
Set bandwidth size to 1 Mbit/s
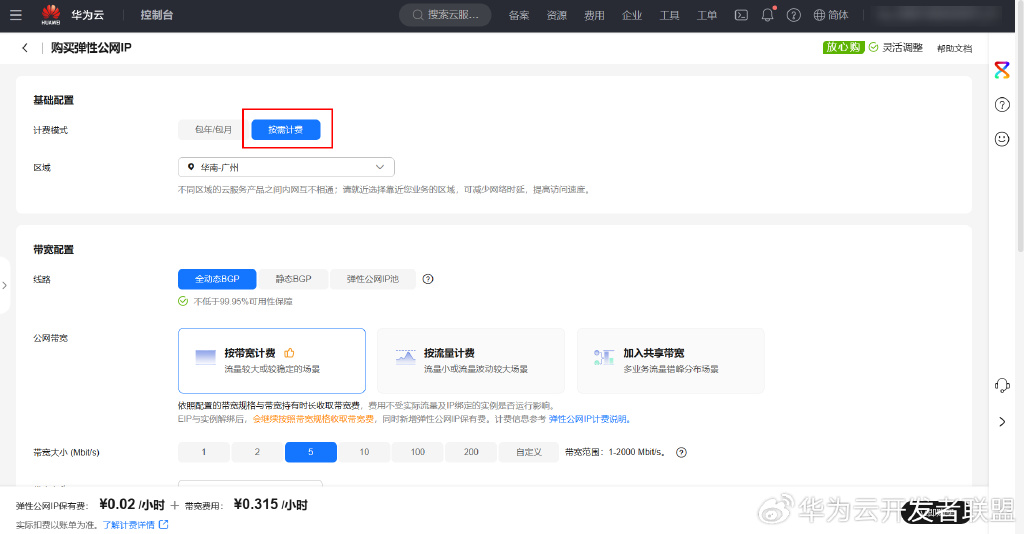click(204, 452)
